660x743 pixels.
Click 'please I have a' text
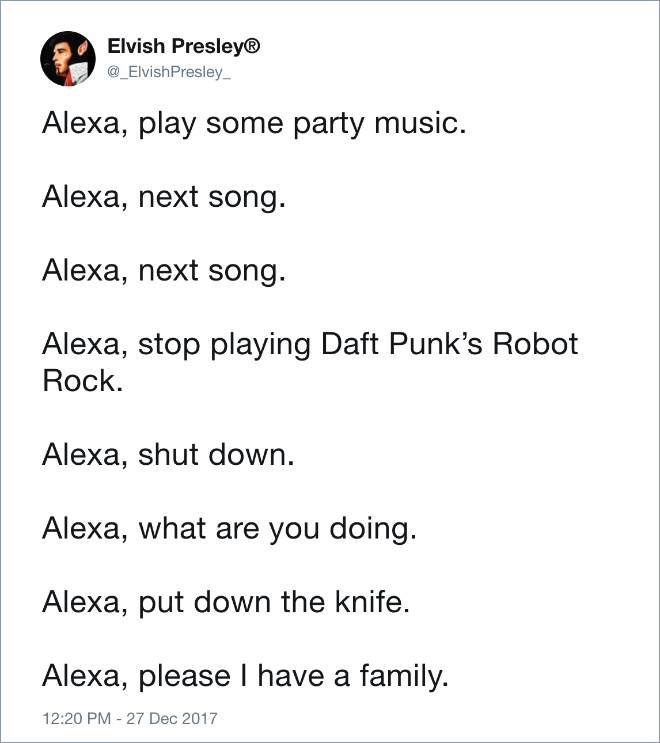244,676
